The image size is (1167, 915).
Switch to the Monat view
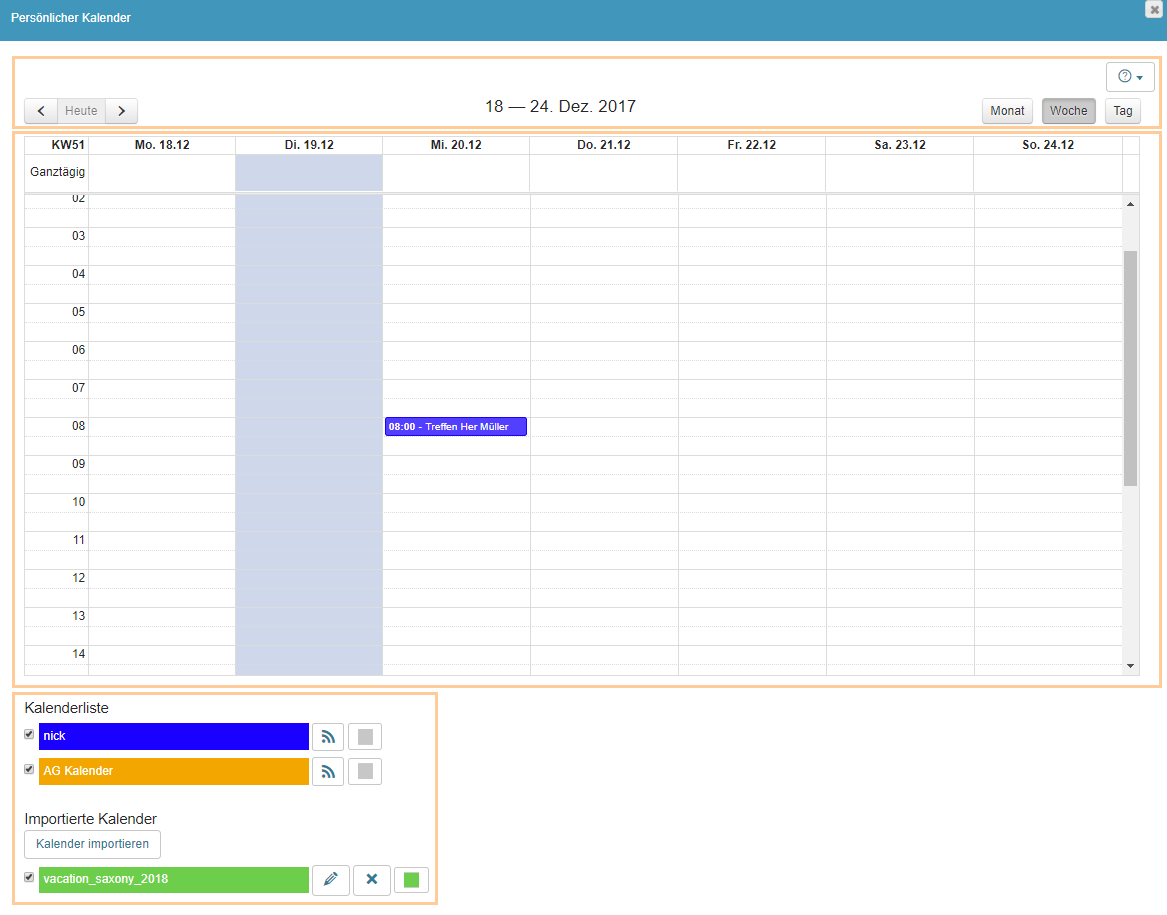coord(1007,110)
